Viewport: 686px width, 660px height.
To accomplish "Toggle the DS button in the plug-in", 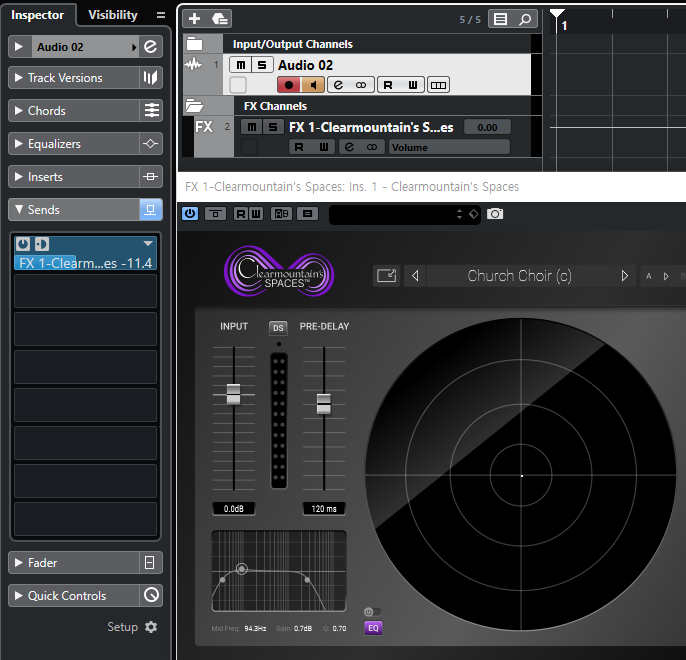I will coord(278,328).
